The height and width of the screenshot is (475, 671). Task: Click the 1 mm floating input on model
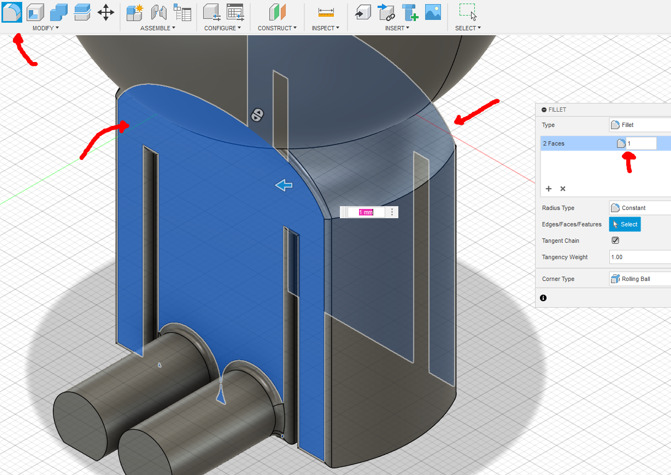tap(366, 212)
